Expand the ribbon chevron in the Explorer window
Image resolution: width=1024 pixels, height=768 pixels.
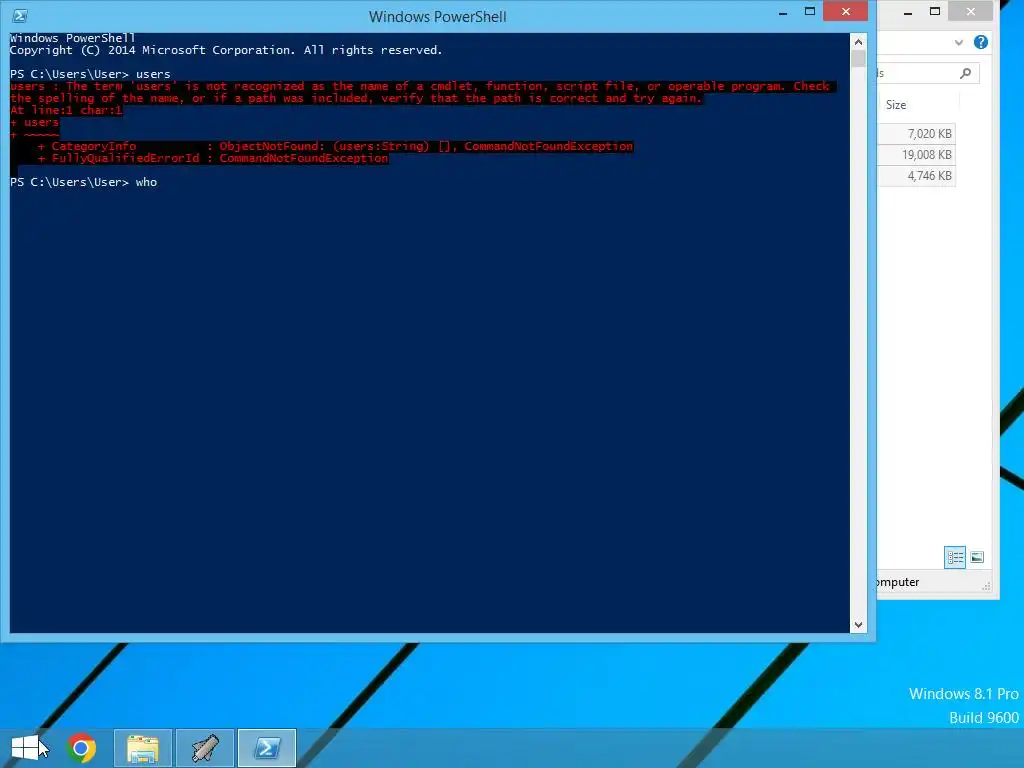pyautogui.click(x=959, y=42)
